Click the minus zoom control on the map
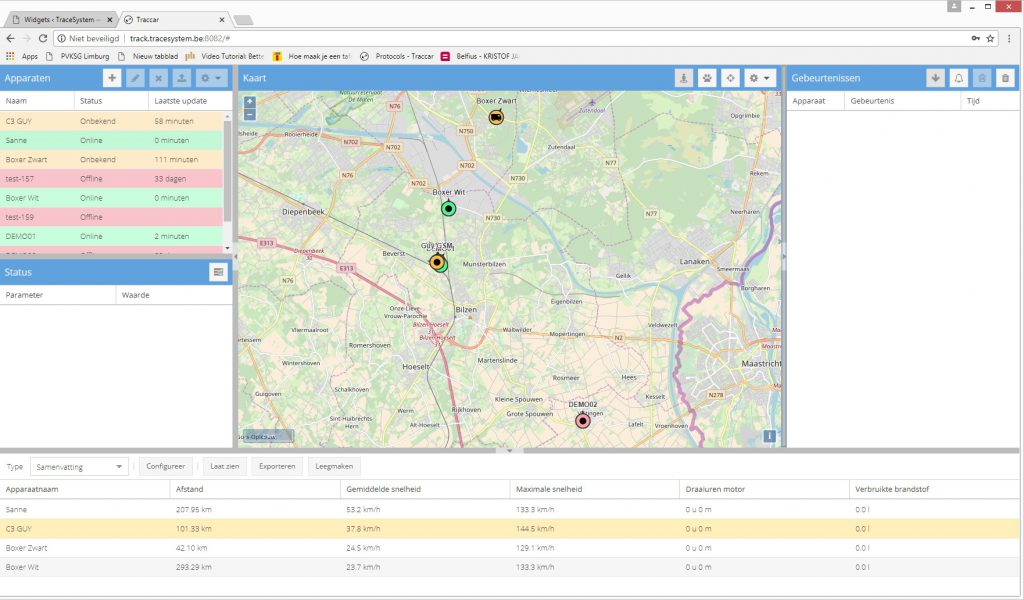Viewport: 1024px width, 600px height. click(249, 114)
